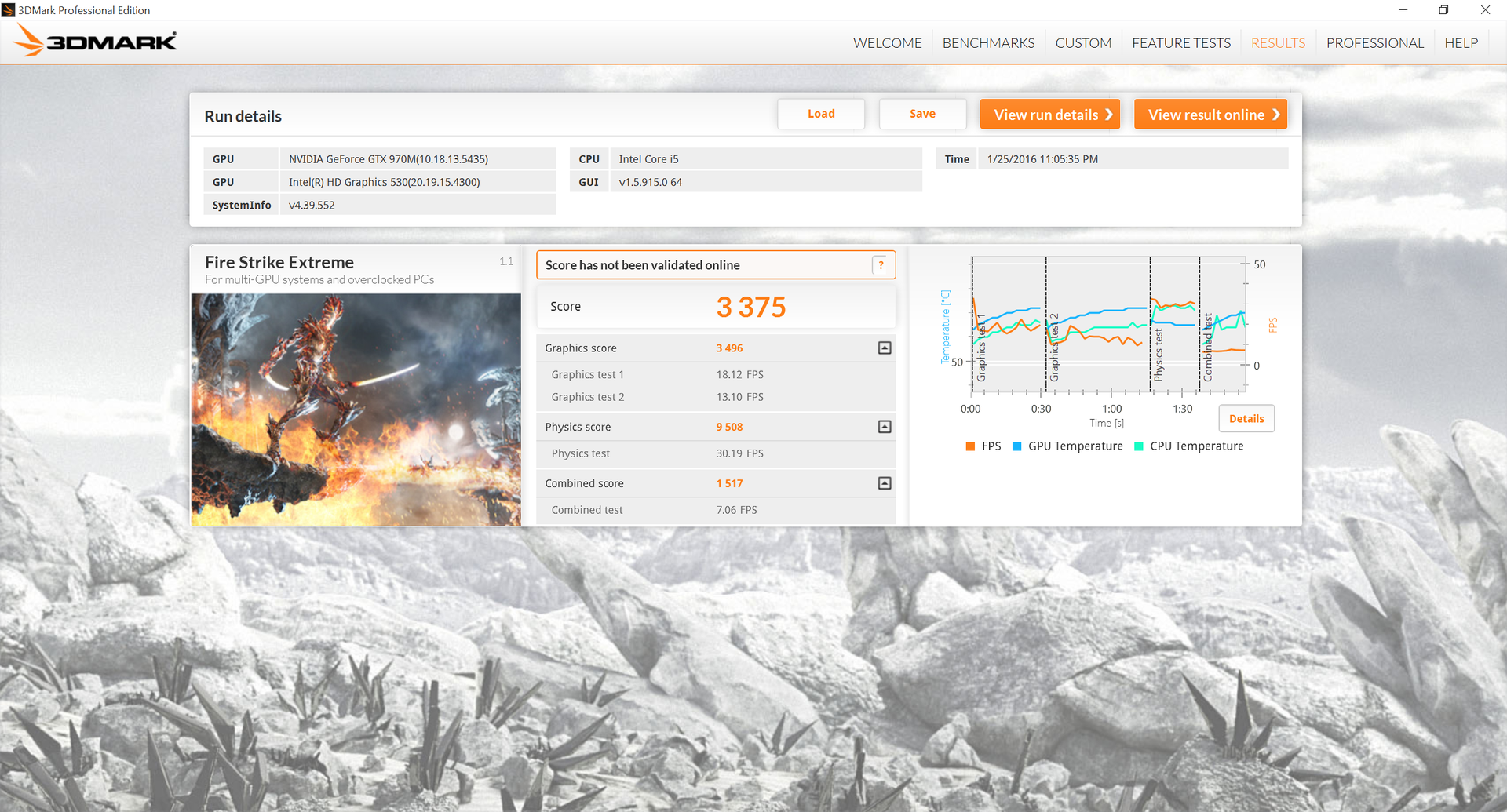Viewport: 1507px width, 812px height.
Task: Open the PROFESSIONAL tab
Action: tap(1374, 43)
